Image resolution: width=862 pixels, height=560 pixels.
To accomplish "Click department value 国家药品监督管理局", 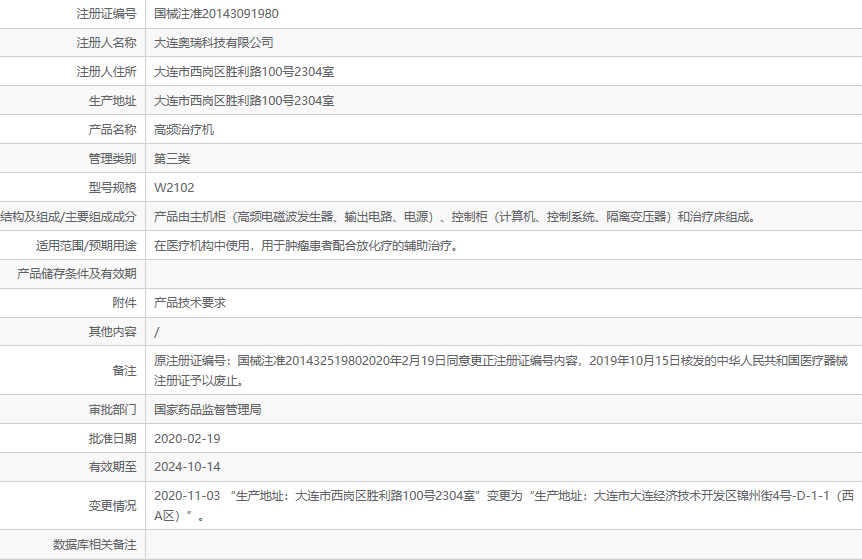I will pyautogui.click(x=207, y=409).
